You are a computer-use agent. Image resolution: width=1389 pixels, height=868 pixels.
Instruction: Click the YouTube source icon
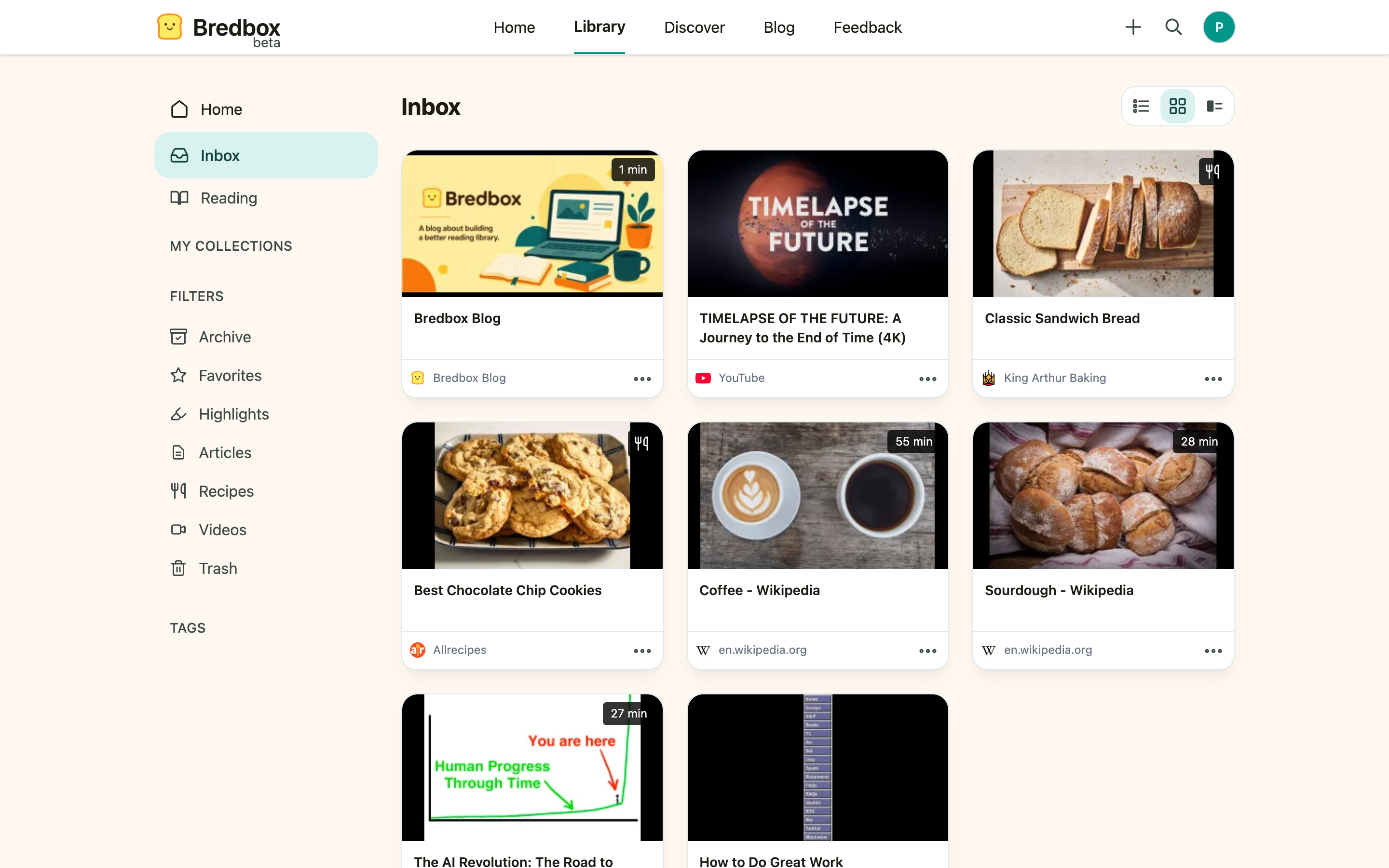703,378
